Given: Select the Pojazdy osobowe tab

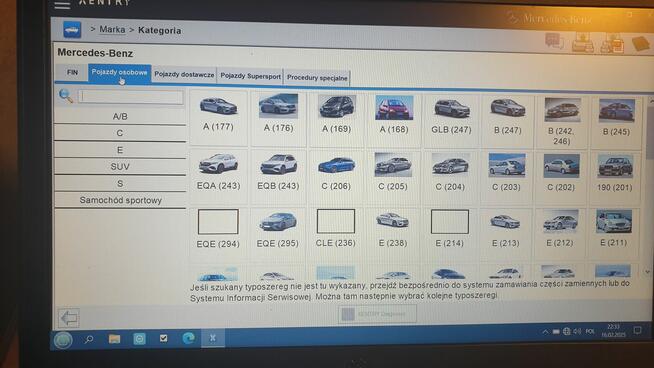Looking at the screenshot, I should (x=119, y=73).
